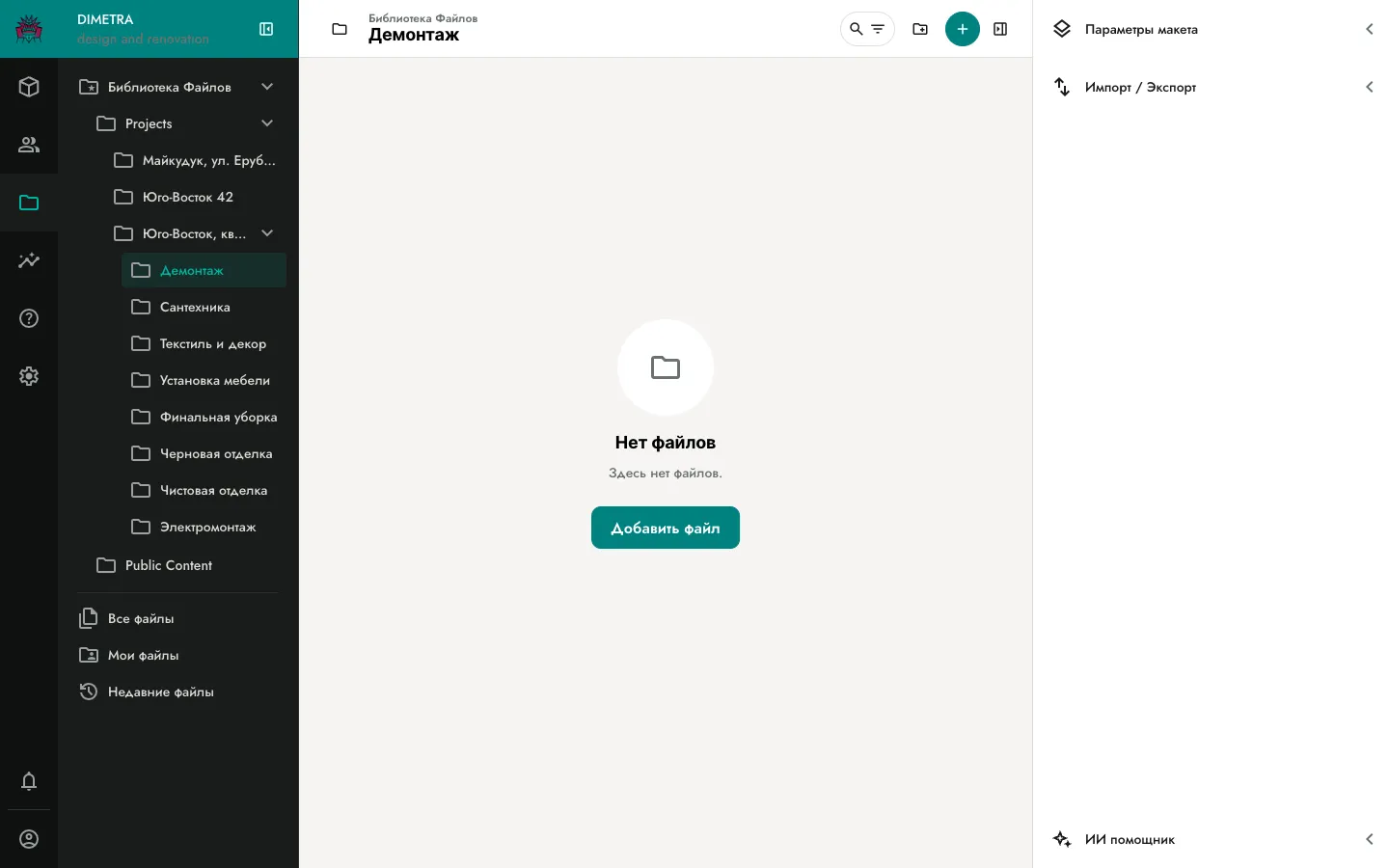Show Все файлы list

(x=177, y=618)
